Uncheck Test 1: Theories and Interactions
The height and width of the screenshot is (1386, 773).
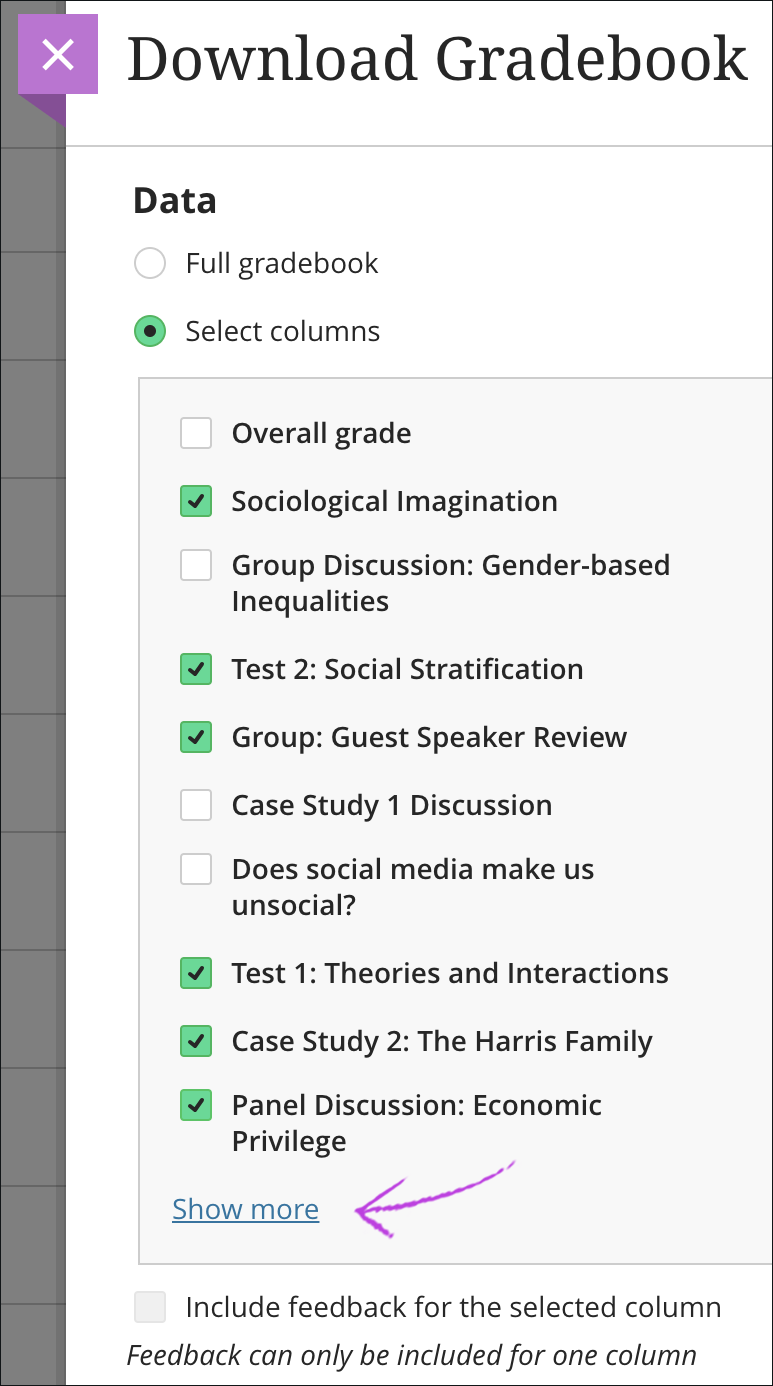pos(196,974)
